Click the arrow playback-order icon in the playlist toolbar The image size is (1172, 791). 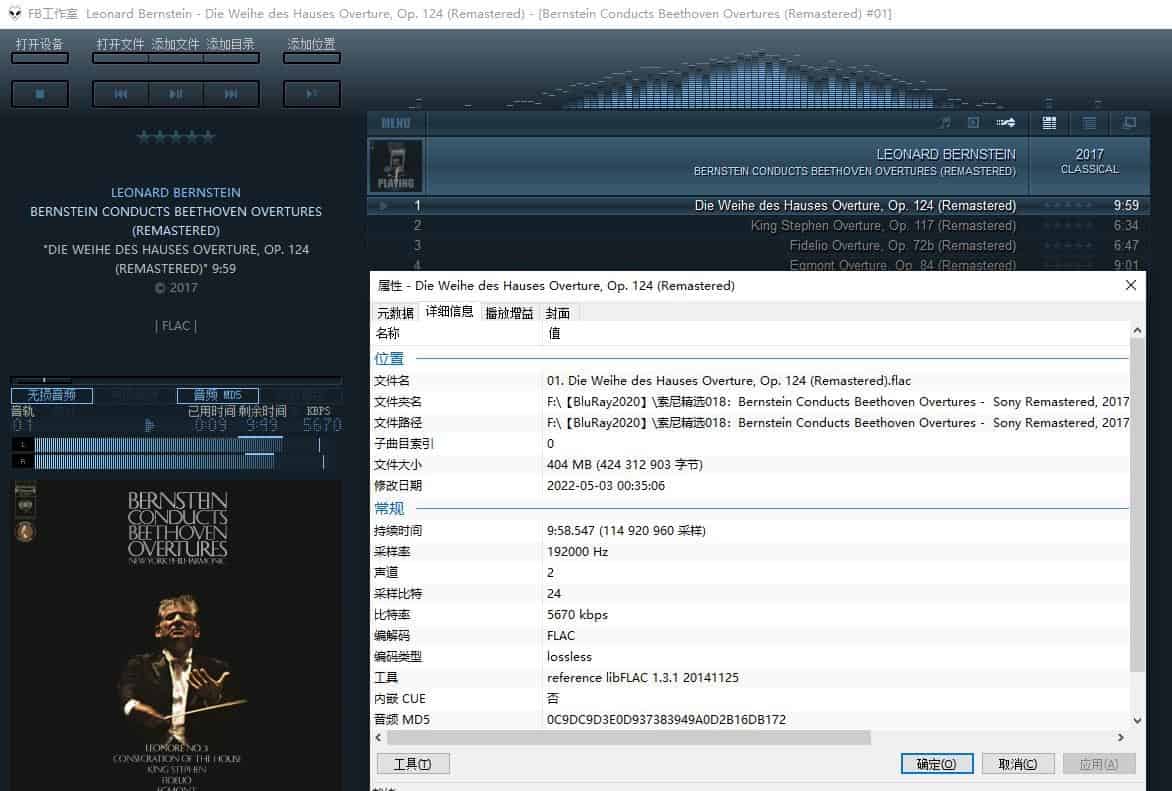[1005, 123]
